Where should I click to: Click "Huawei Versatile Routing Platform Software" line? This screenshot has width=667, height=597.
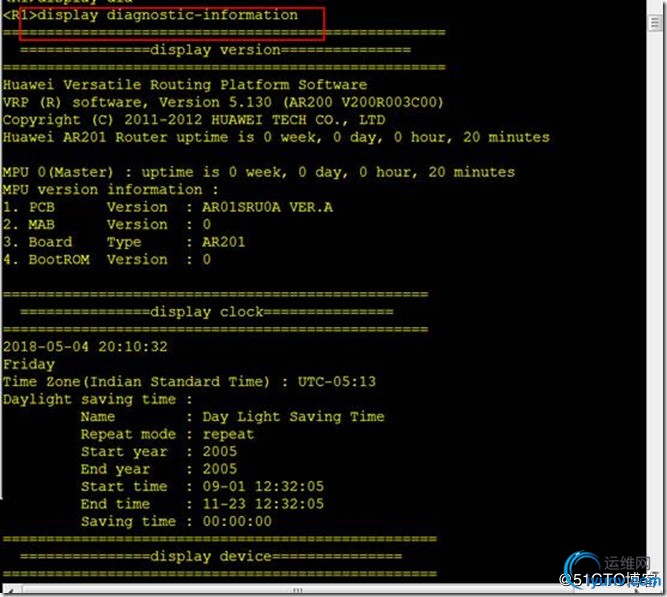(185, 85)
